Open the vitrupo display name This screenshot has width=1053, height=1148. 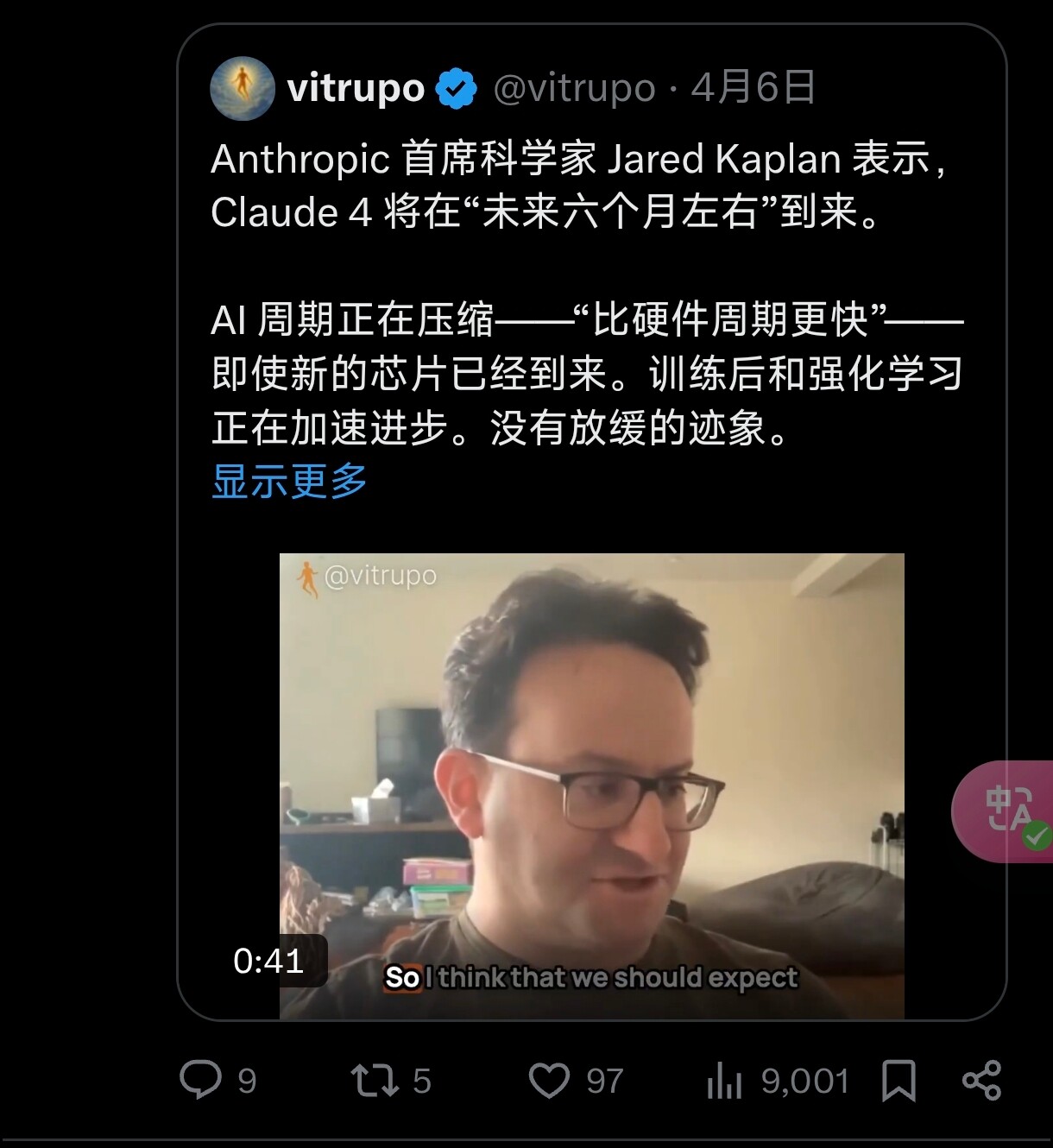pyautogui.click(x=356, y=88)
